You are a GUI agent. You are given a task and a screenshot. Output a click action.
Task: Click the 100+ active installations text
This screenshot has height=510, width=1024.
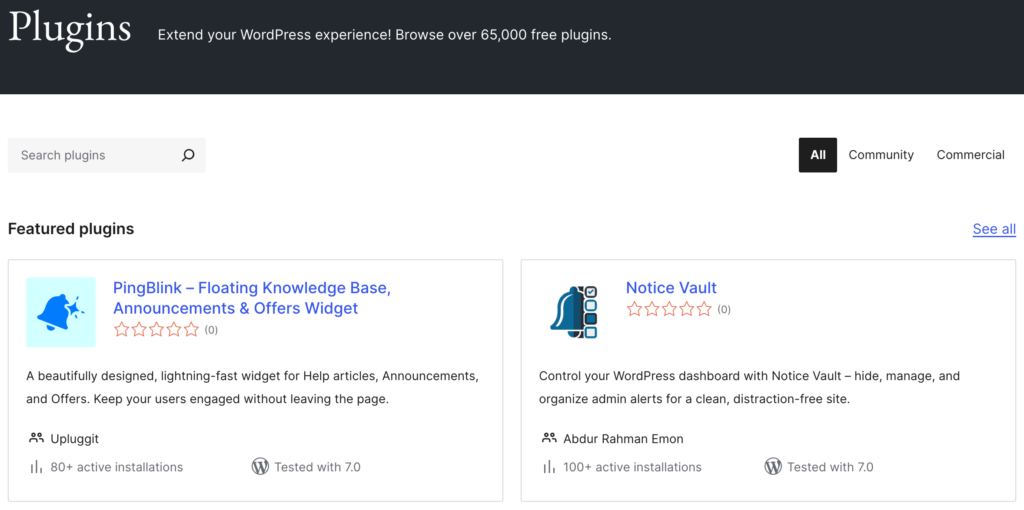coord(633,468)
